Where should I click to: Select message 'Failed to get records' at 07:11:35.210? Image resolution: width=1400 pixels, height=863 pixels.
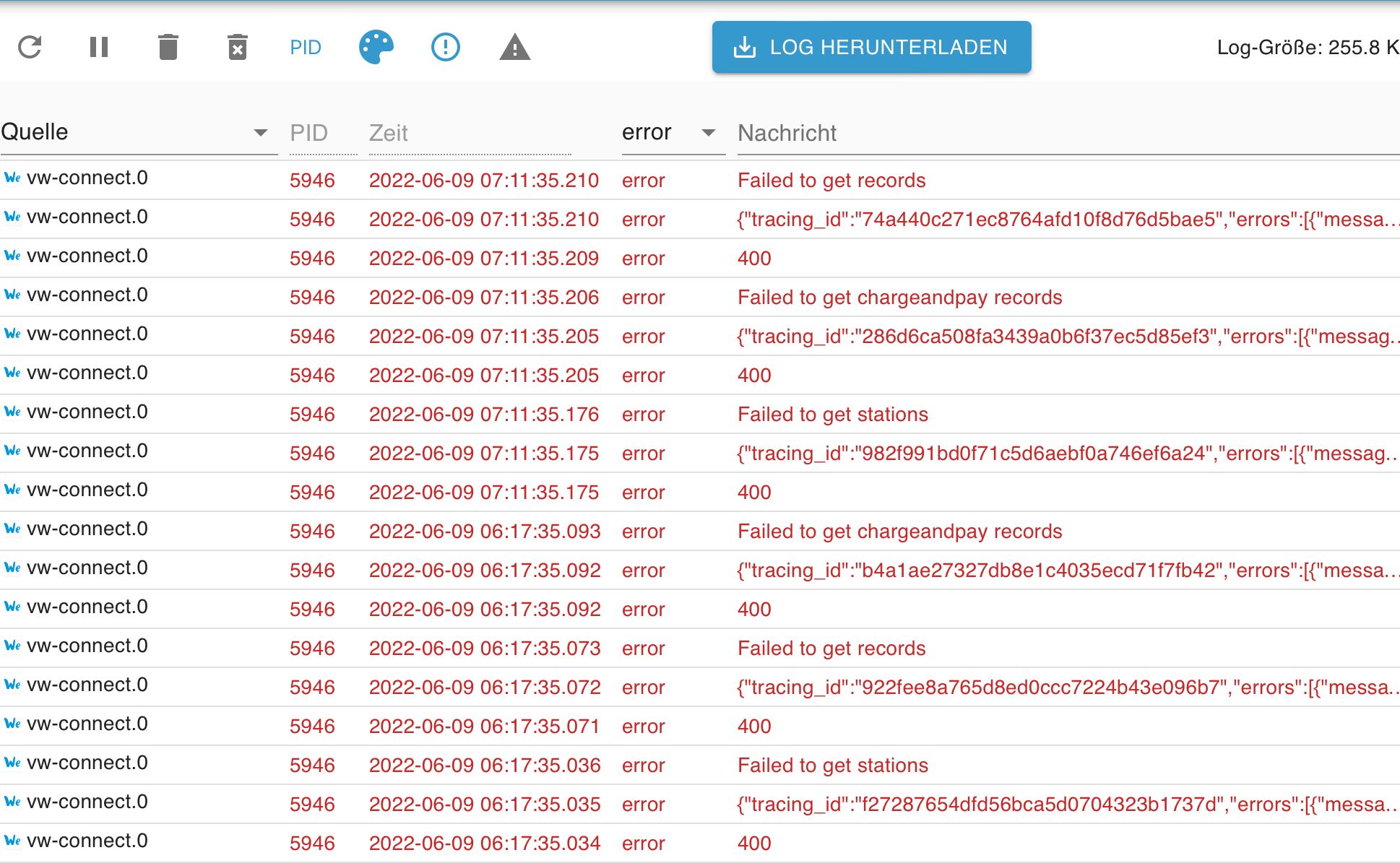(831, 181)
